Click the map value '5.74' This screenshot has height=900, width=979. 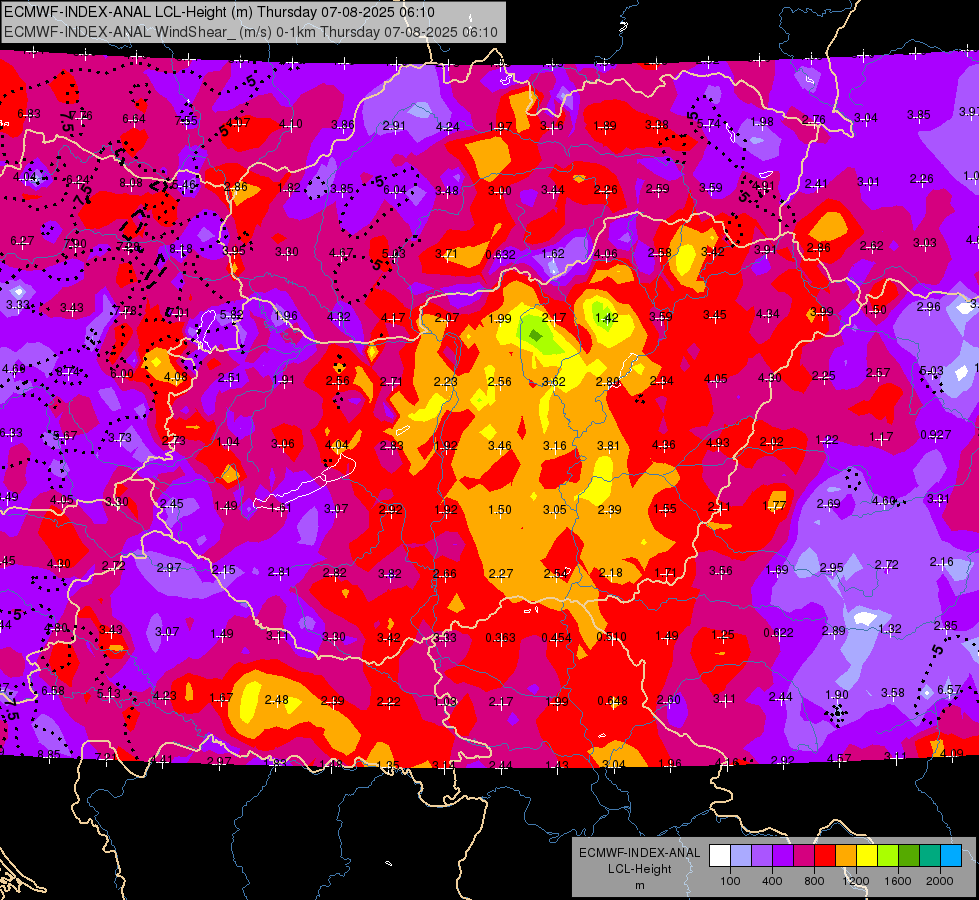tap(709, 124)
